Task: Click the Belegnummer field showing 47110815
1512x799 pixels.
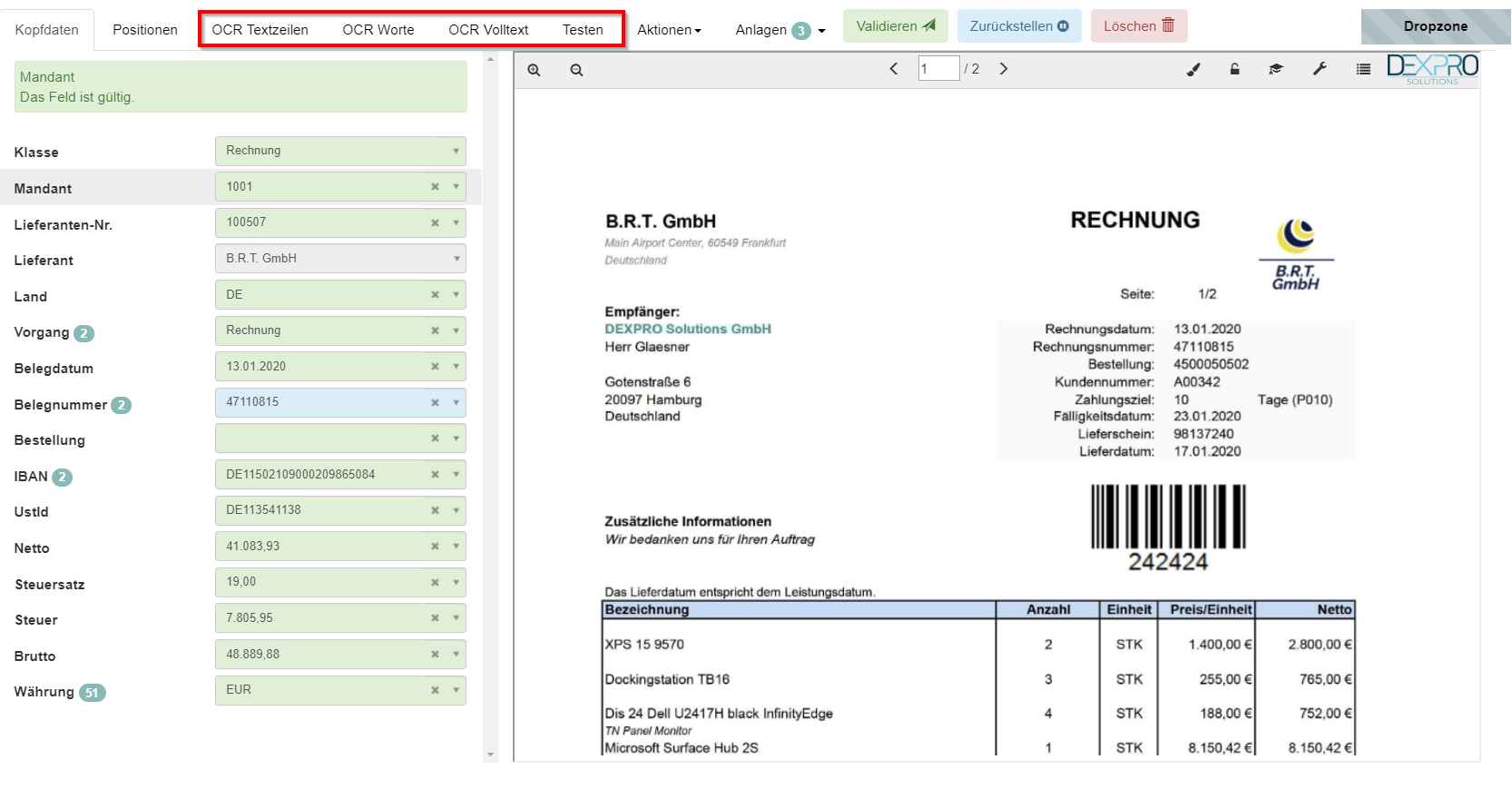Action: 340,402
